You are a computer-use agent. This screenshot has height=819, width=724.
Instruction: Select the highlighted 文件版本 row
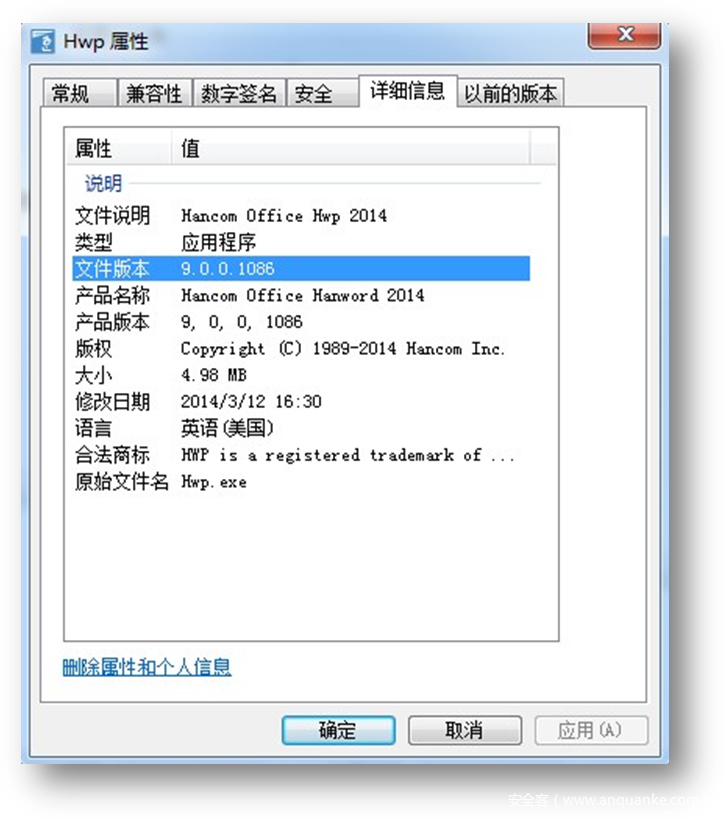tap(301, 268)
